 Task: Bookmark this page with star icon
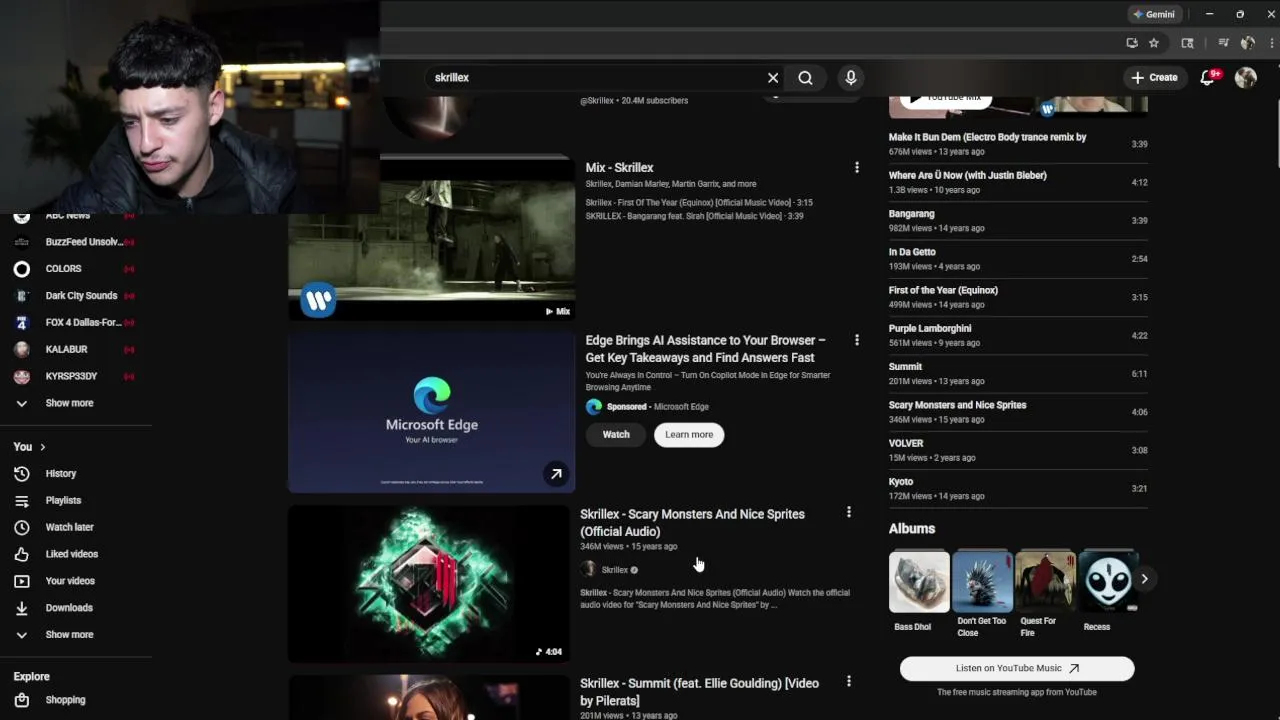coord(1154,43)
